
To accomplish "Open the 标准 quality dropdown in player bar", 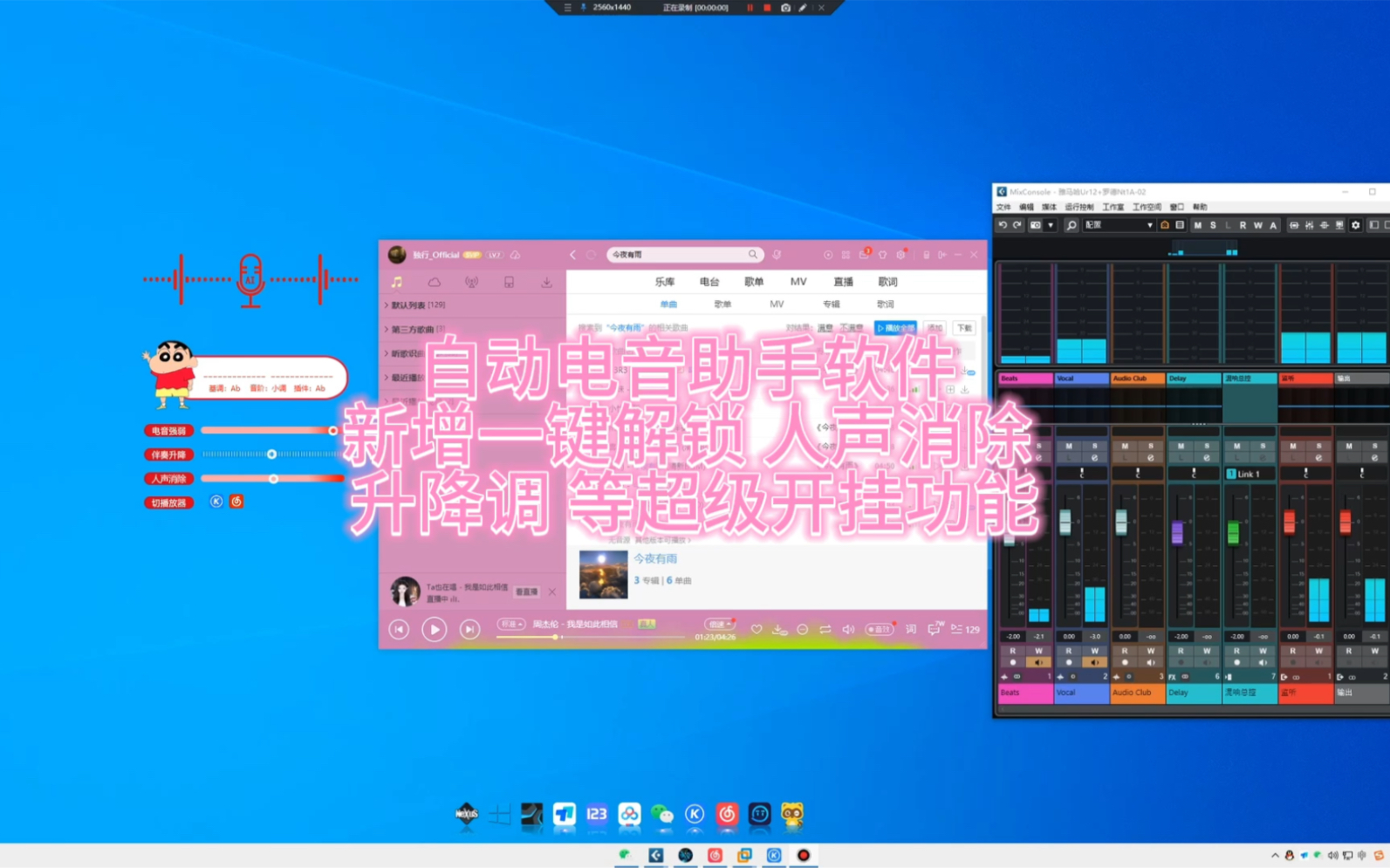I will point(510,624).
